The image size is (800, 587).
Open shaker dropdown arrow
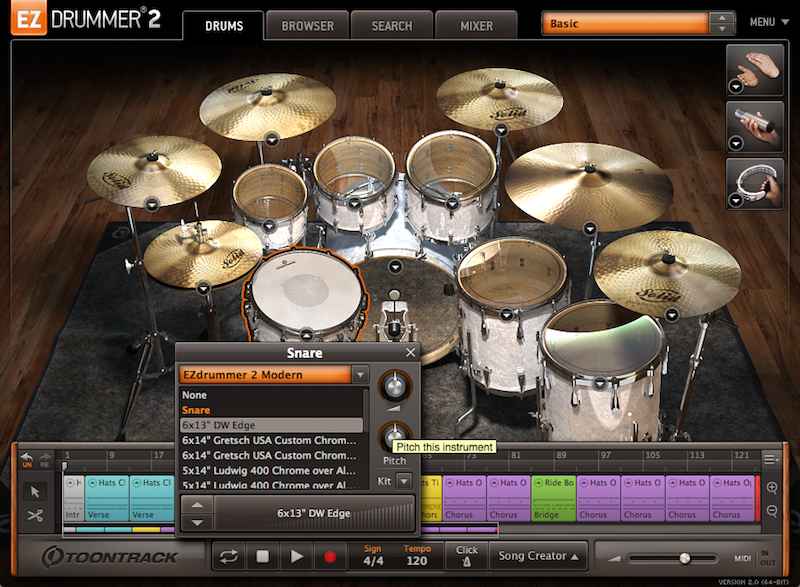736,144
